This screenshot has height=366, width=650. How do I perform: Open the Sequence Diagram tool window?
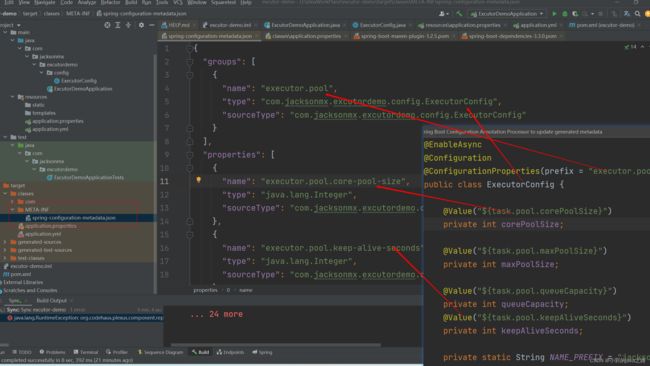coord(160,352)
